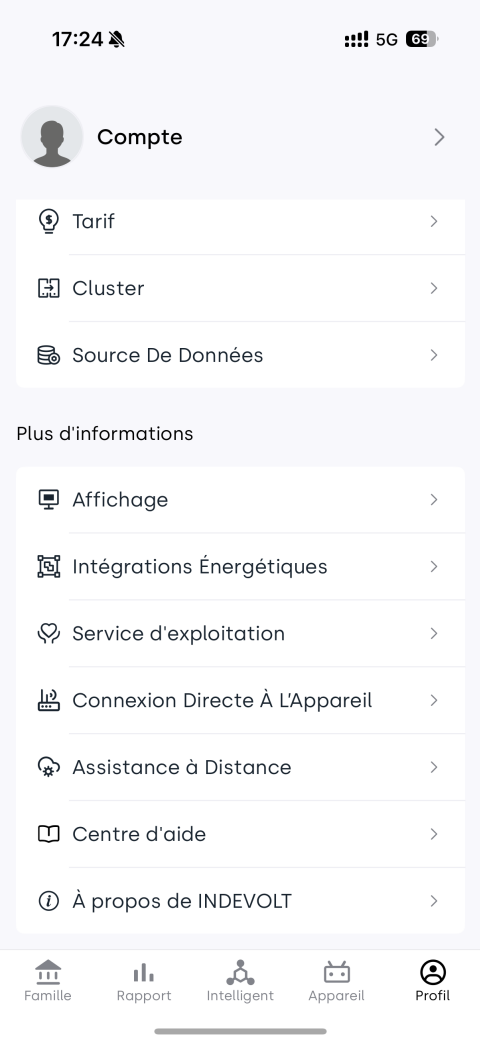Image resolution: width=480 pixels, height=1044 pixels.
Task: Tap the Assistance à Distance cloud gear icon
Action: [x=48, y=768]
